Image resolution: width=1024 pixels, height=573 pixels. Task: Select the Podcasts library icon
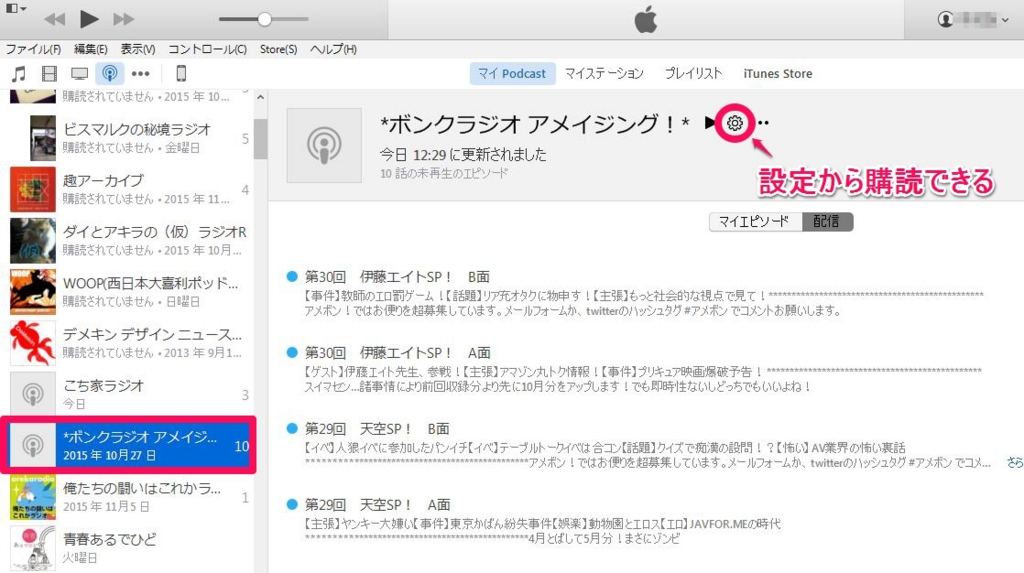tap(110, 73)
